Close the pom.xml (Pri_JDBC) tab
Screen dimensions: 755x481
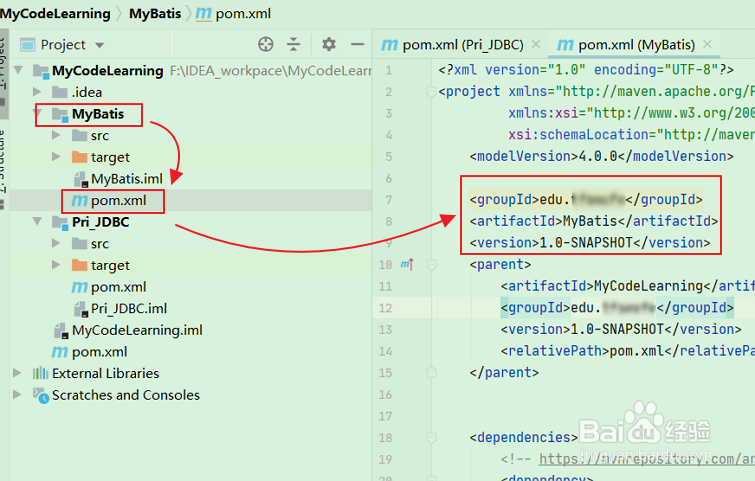(536, 44)
